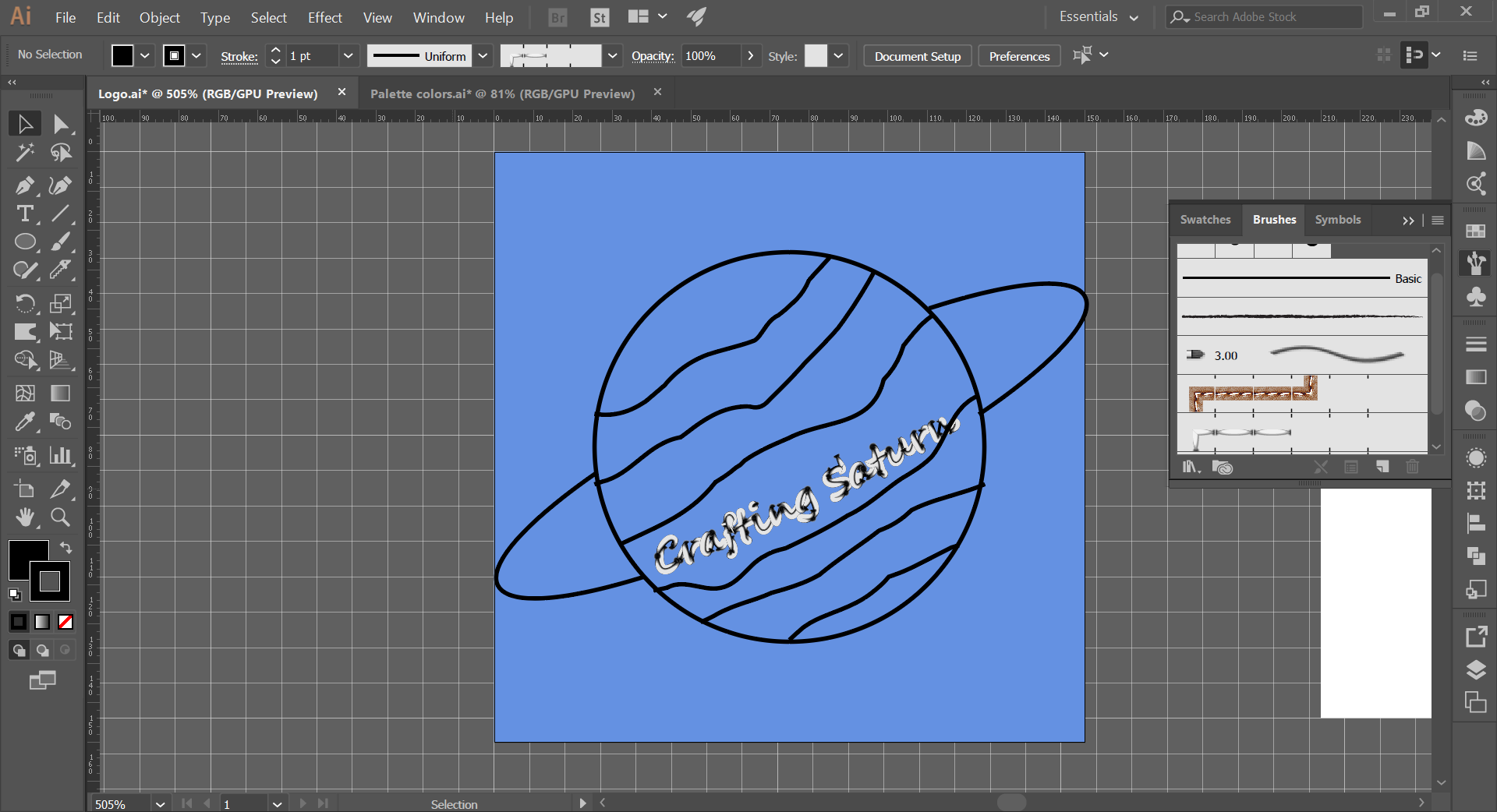Open the Effect menu
The width and height of the screenshot is (1497, 812).
(x=324, y=17)
